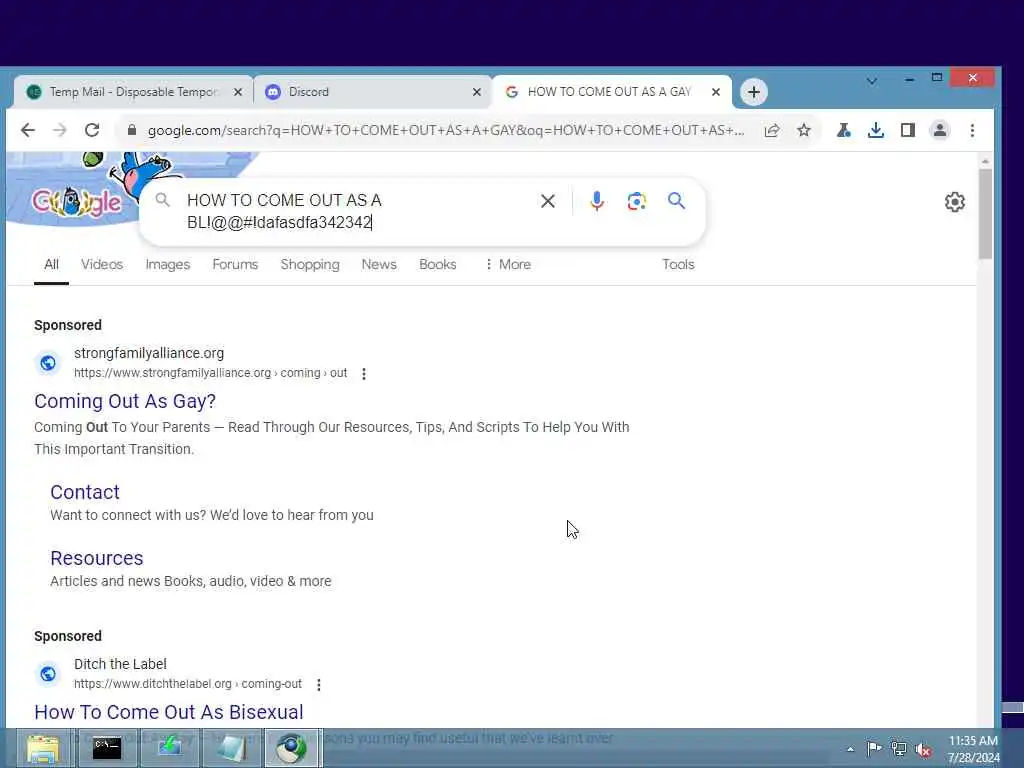1024x768 pixels.
Task: Go back with the browser back arrow
Action: pyautogui.click(x=27, y=130)
